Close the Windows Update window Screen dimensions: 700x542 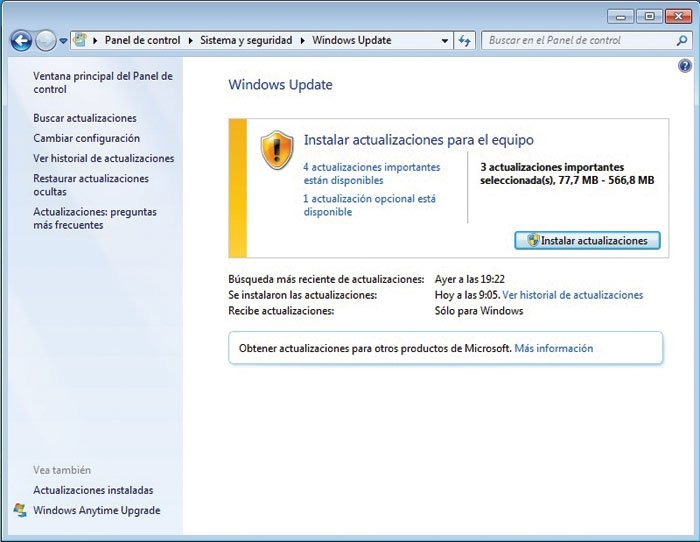(x=679, y=17)
